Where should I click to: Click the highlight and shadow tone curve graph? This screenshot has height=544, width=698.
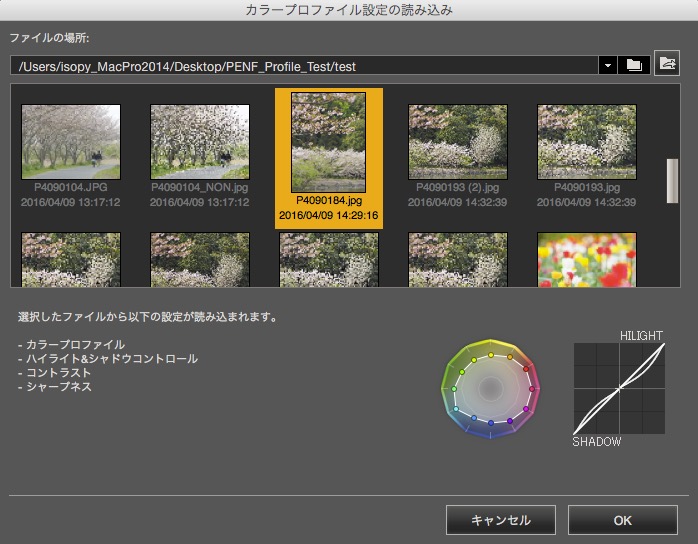(x=619, y=389)
